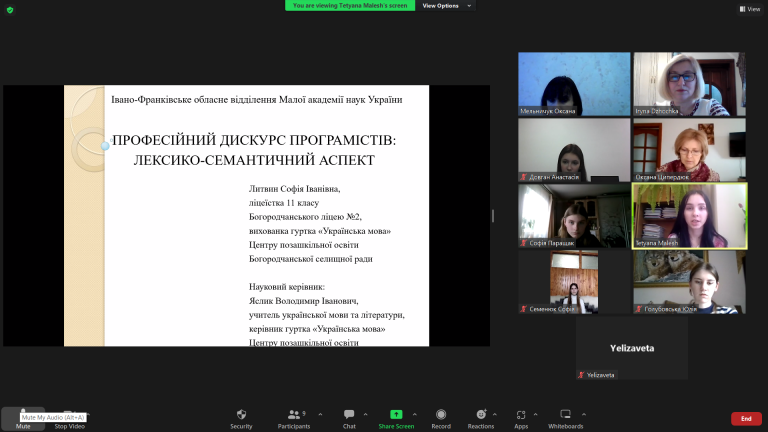Screen dimensions: 768x432
Task: Click the green Share Screen icon
Action: point(396,414)
